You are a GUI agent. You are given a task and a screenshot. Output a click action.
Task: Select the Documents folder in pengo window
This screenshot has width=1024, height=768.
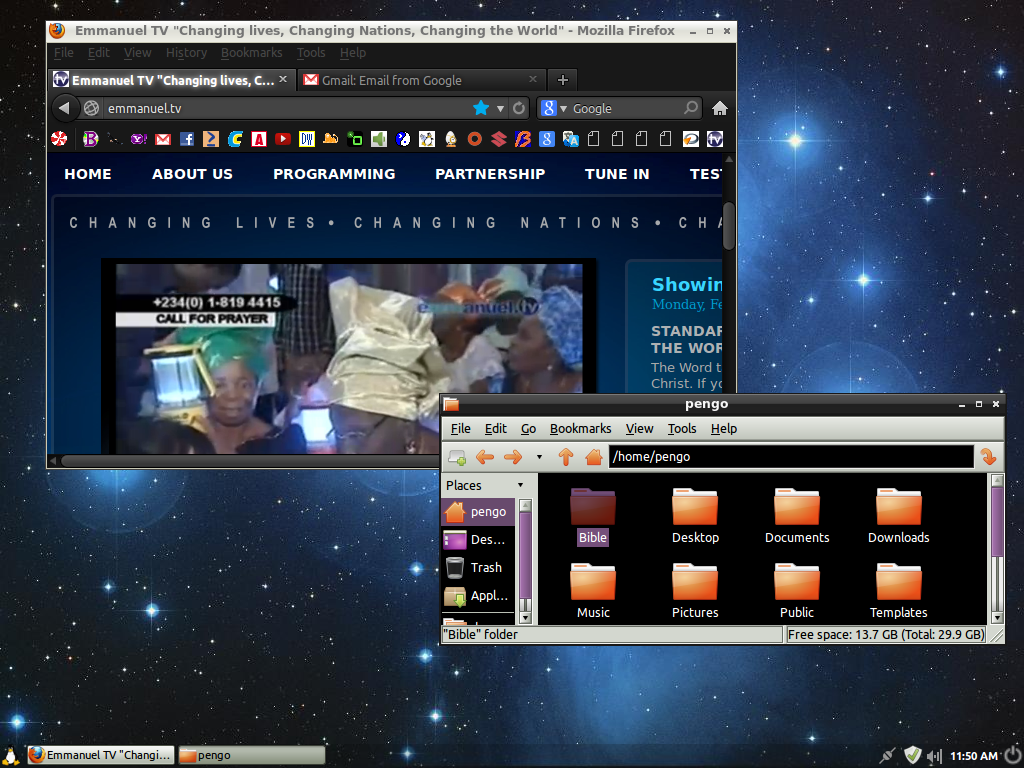797,516
